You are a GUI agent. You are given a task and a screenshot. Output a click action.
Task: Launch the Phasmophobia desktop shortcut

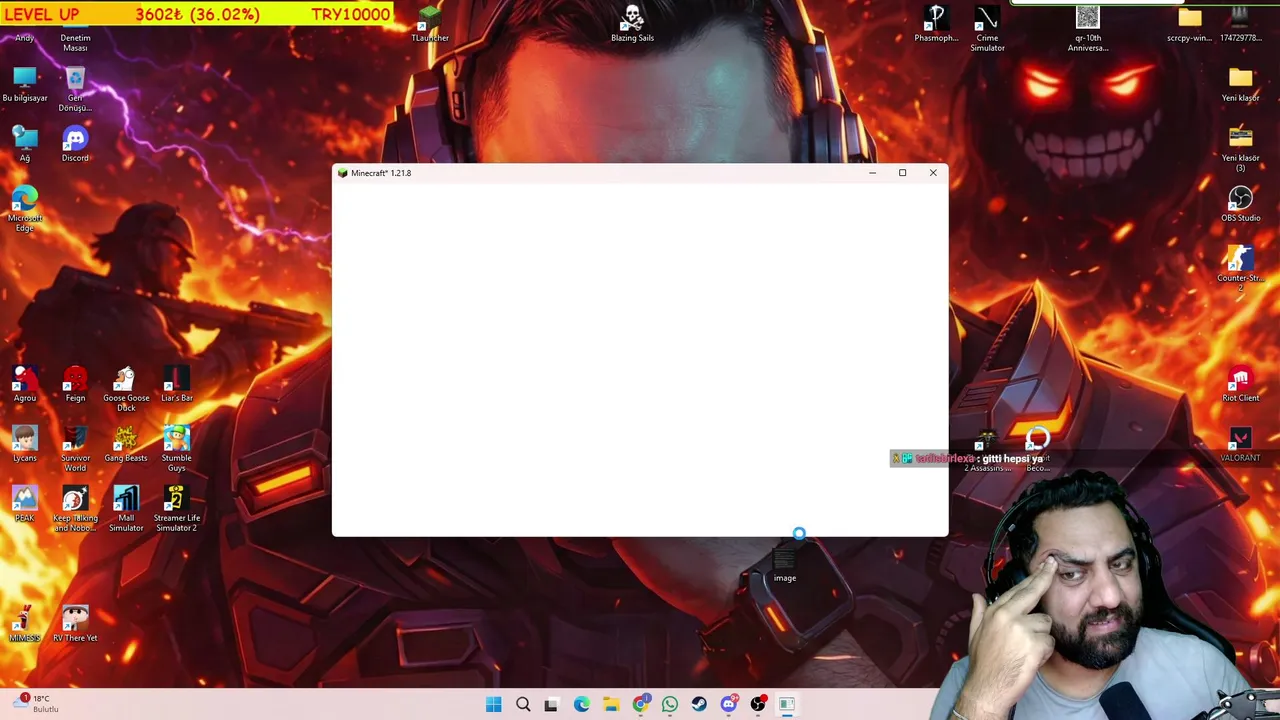coord(936,24)
